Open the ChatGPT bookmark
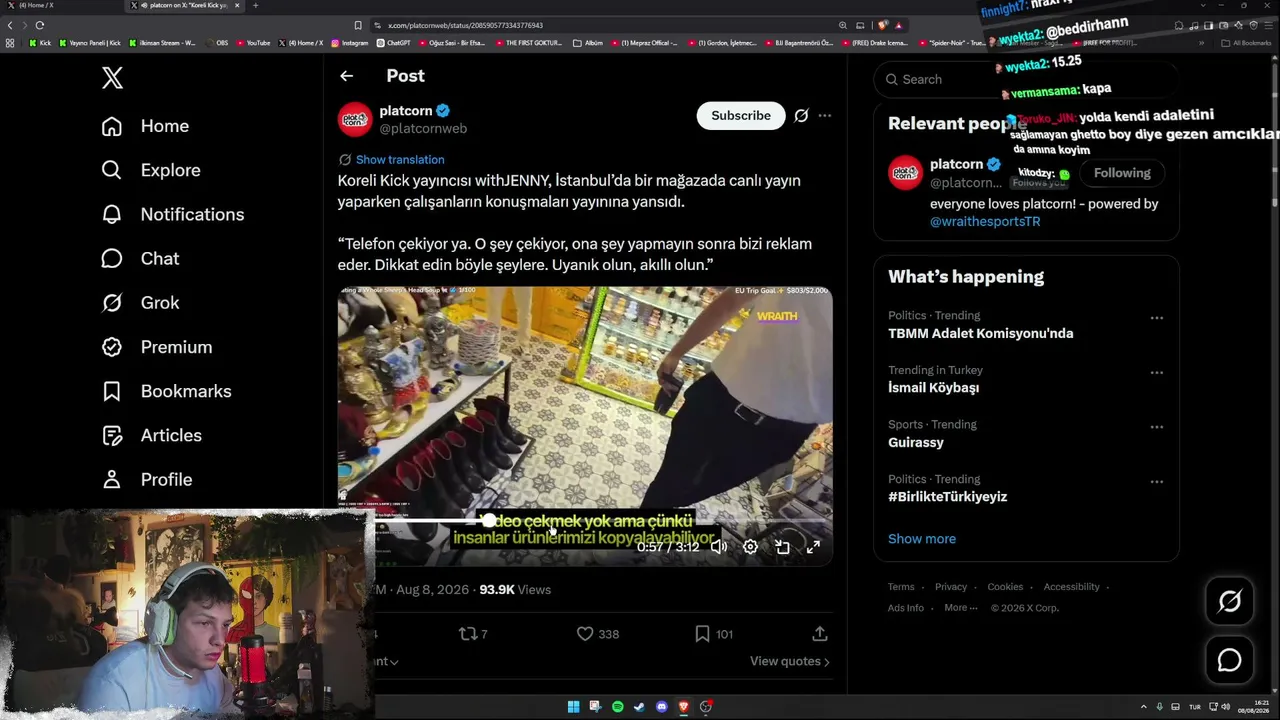1280x720 pixels. pyautogui.click(x=393, y=43)
